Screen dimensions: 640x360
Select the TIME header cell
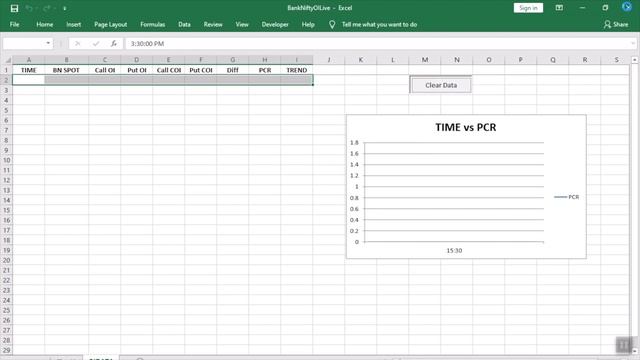29,70
